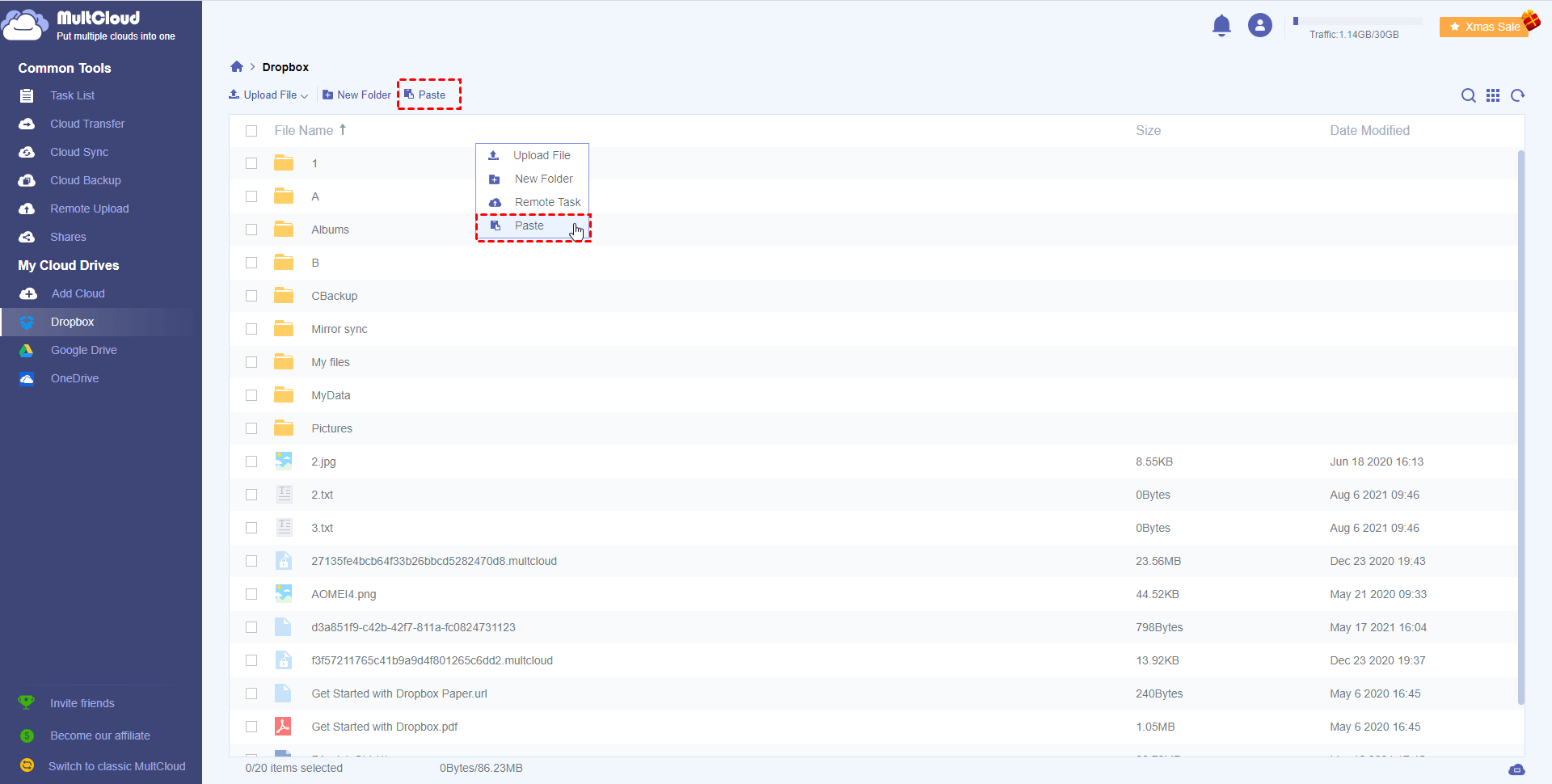The width and height of the screenshot is (1552, 784).
Task: Click the affiliate dollar icon
Action: 27,736
